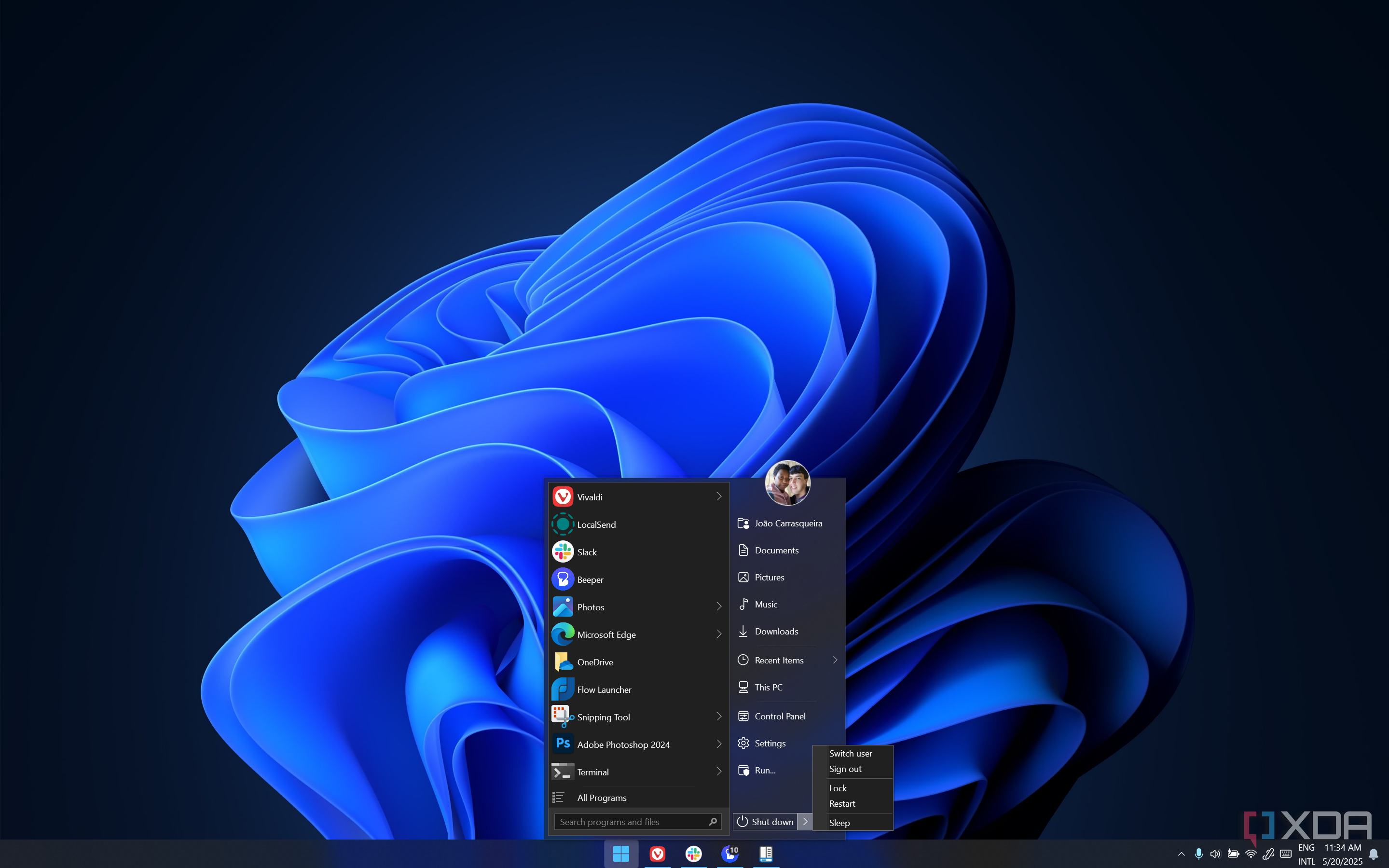Image resolution: width=1389 pixels, height=868 pixels.
Task: Click the Slack icon on the taskbar
Action: pyautogui.click(x=693, y=854)
